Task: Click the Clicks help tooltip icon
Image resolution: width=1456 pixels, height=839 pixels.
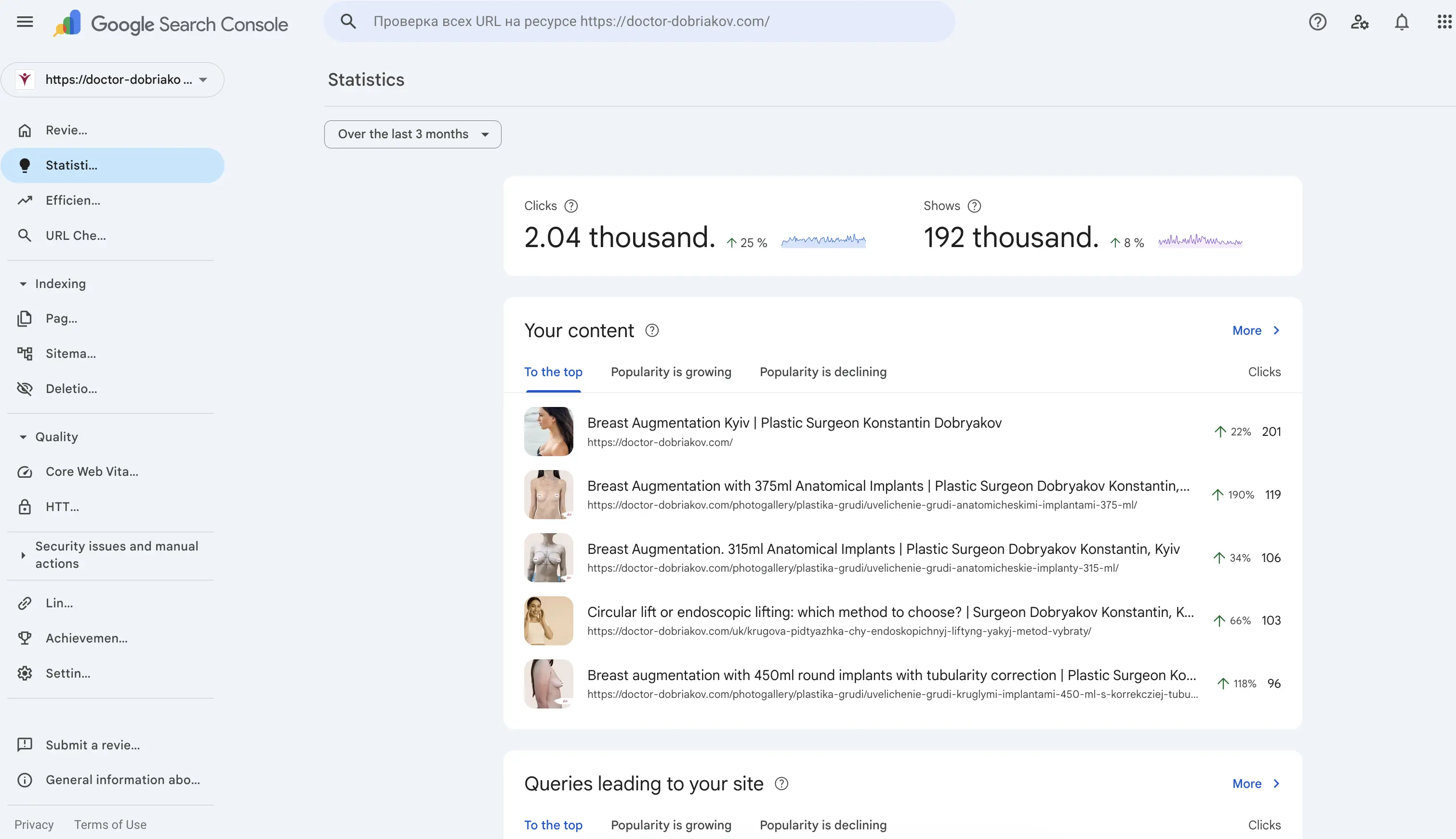Action: pos(570,206)
